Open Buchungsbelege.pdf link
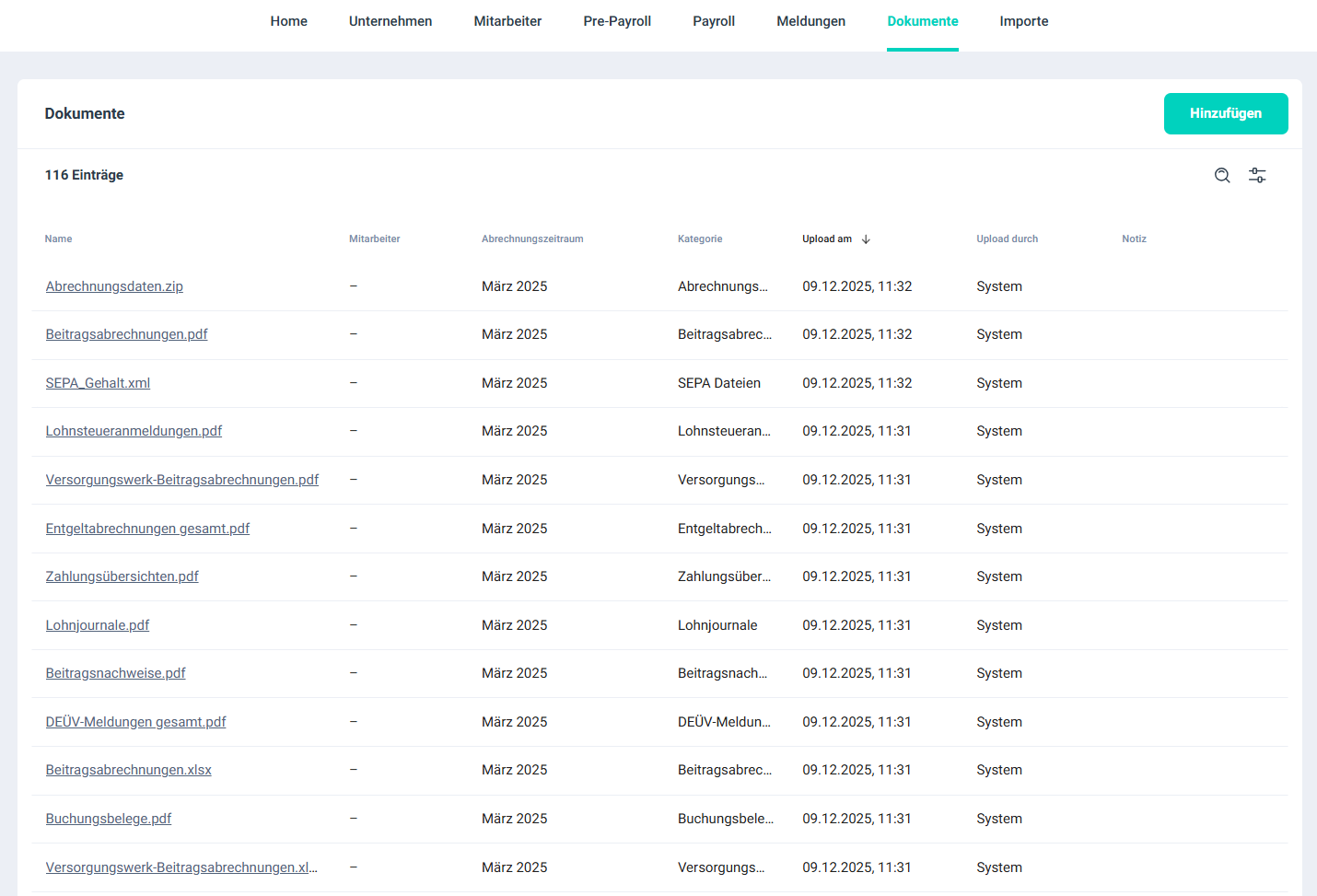The width and height of the screenshot is (1317, 896). click(109, 819)
